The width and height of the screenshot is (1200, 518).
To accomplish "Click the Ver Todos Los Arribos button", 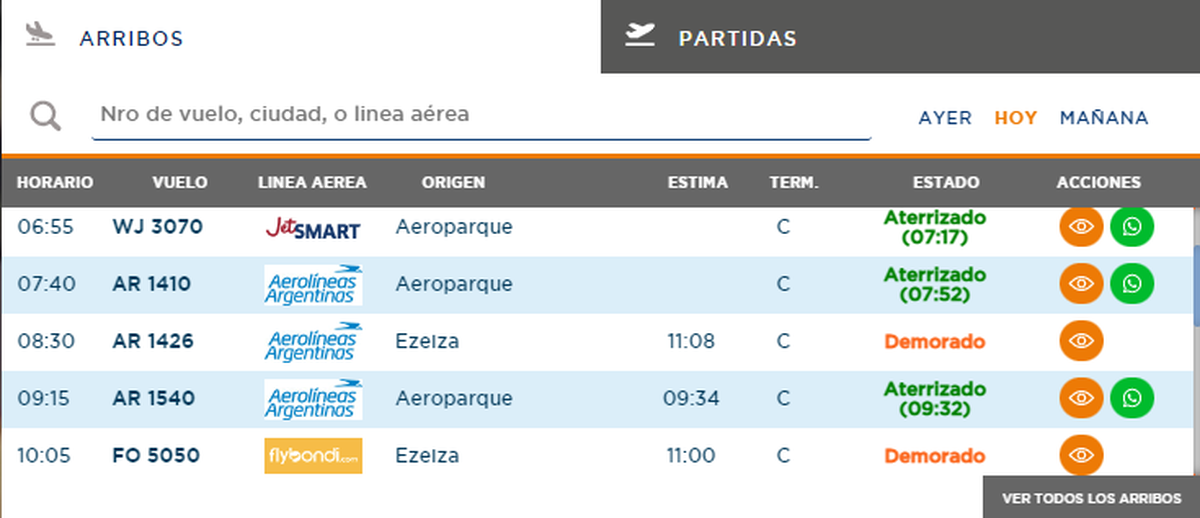I will 1091,497.
